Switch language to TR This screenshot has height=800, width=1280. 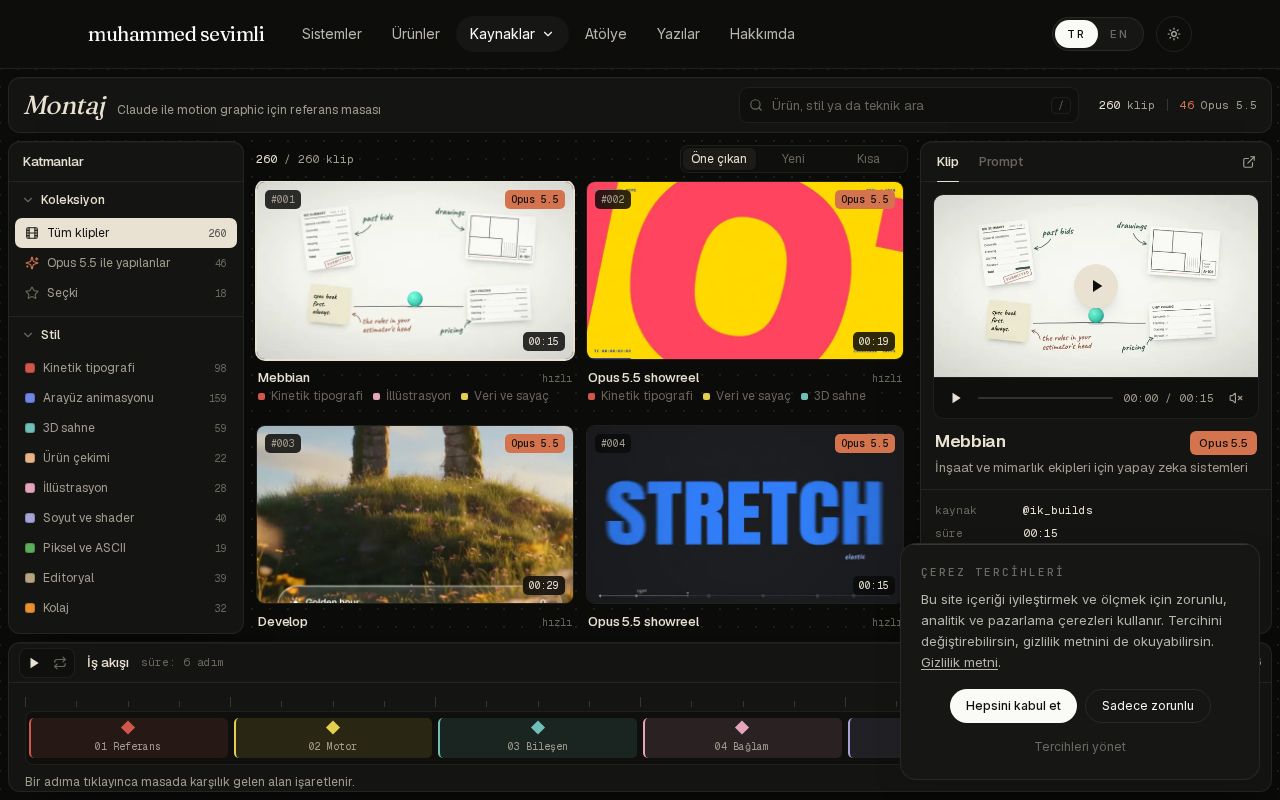point(1076,34)
